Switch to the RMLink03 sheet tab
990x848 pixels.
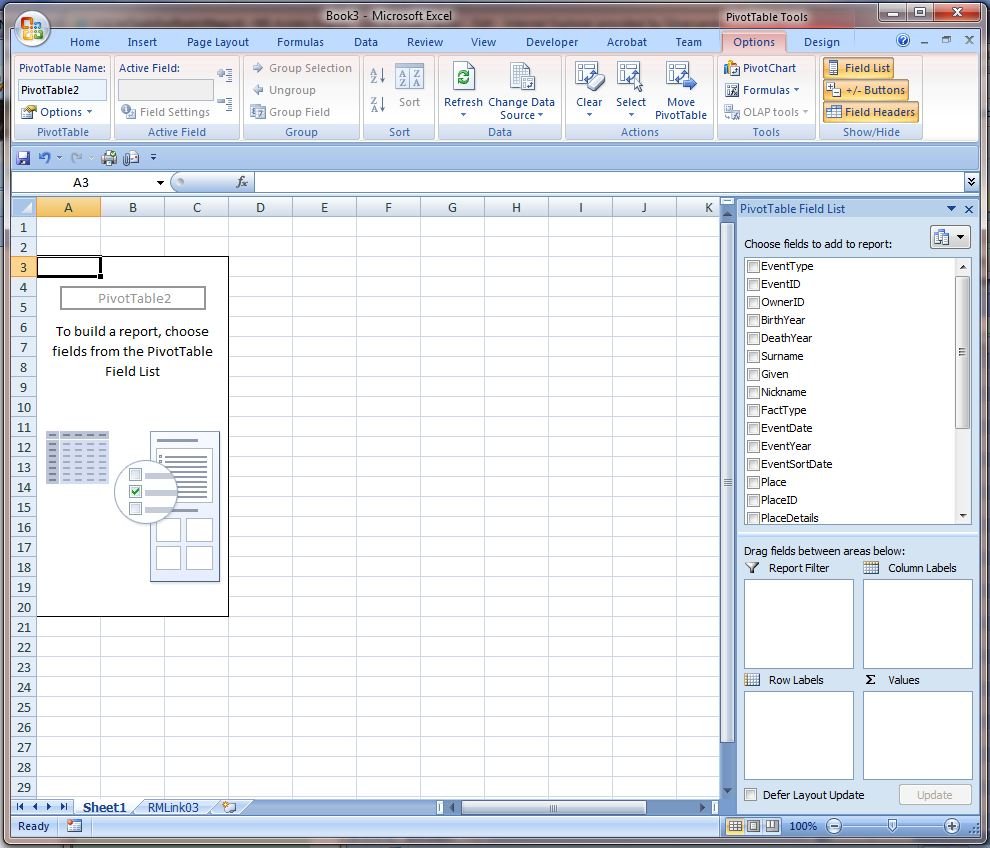[x=173, y=807]
